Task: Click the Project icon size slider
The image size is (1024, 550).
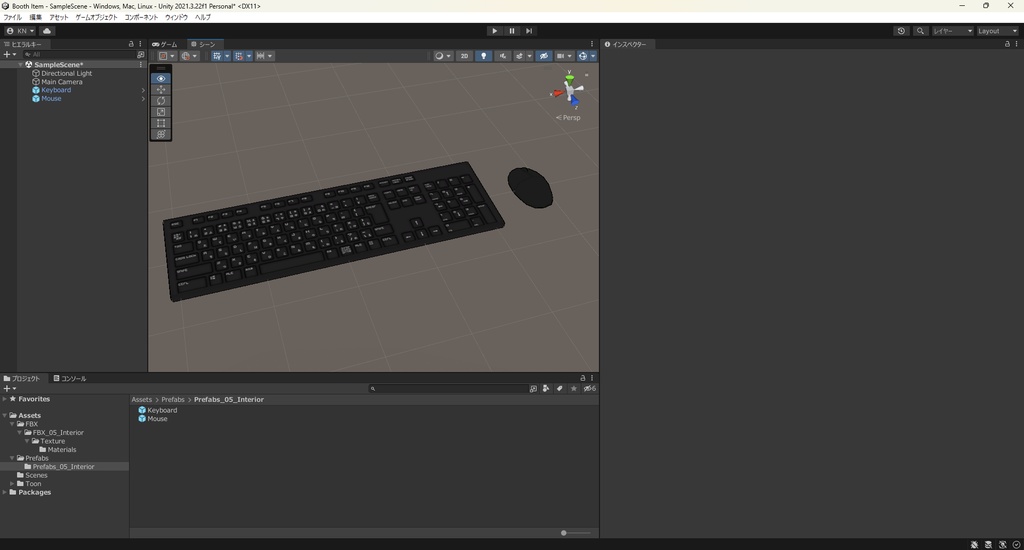Action: [x=575, y=533]
